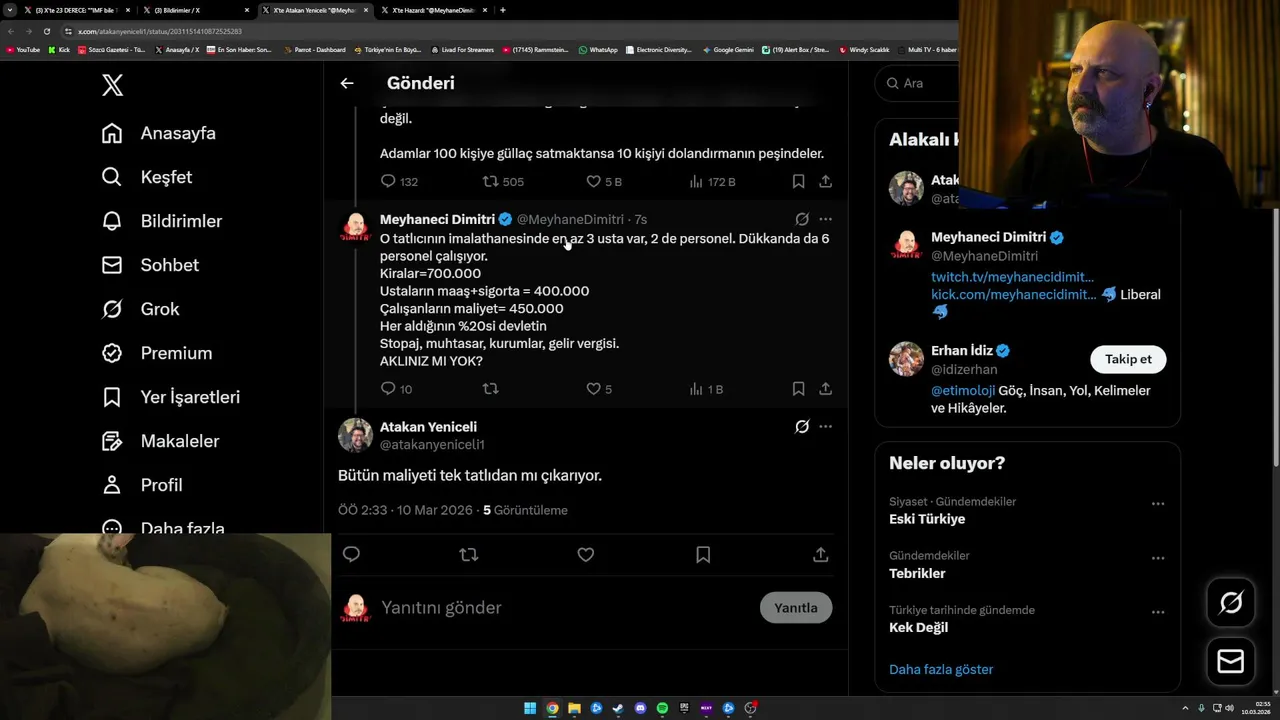Repost the tweet showing 505 reposts
Screen dimensions: 1280x720
tap(503, 182)
